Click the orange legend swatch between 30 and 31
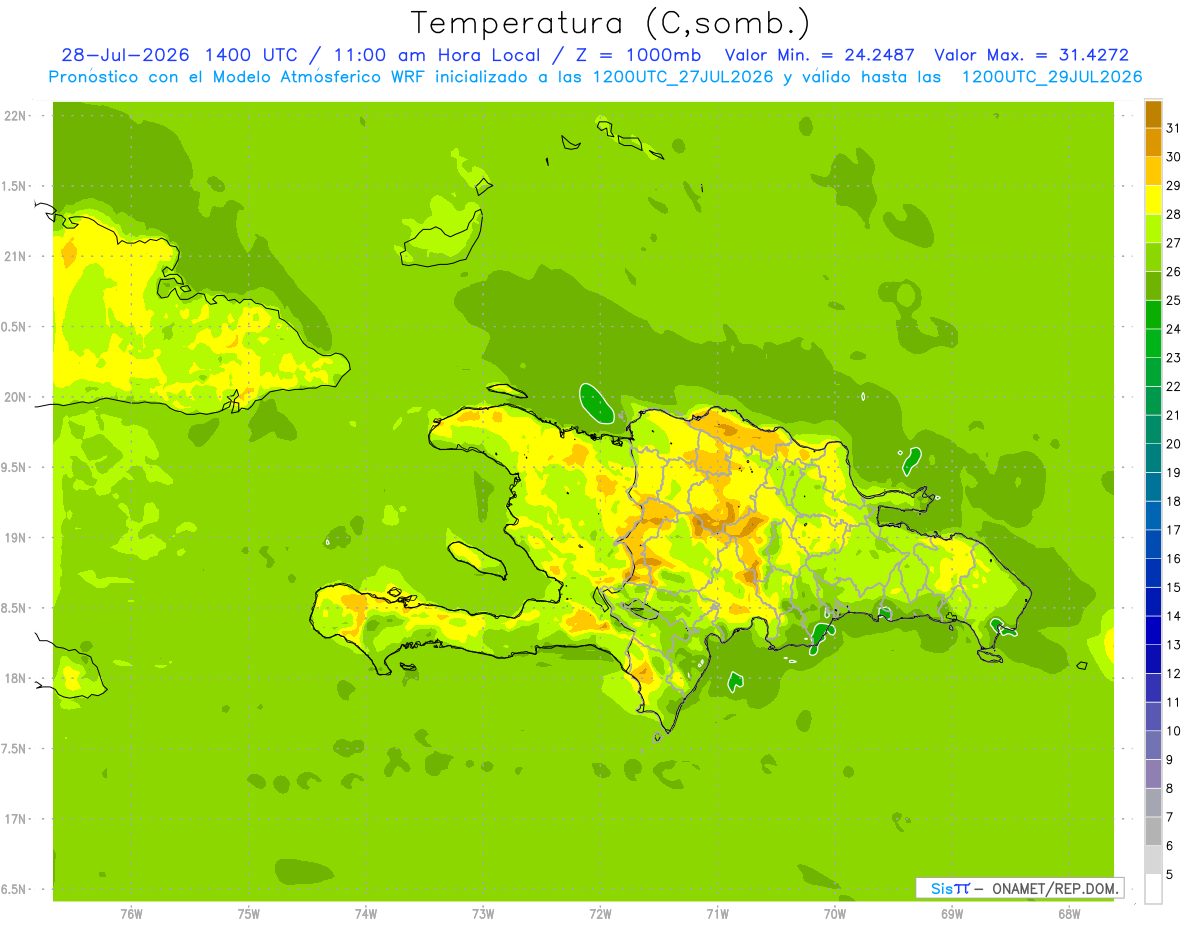This screenshot has width=1200, height=927. point(1153,143)
